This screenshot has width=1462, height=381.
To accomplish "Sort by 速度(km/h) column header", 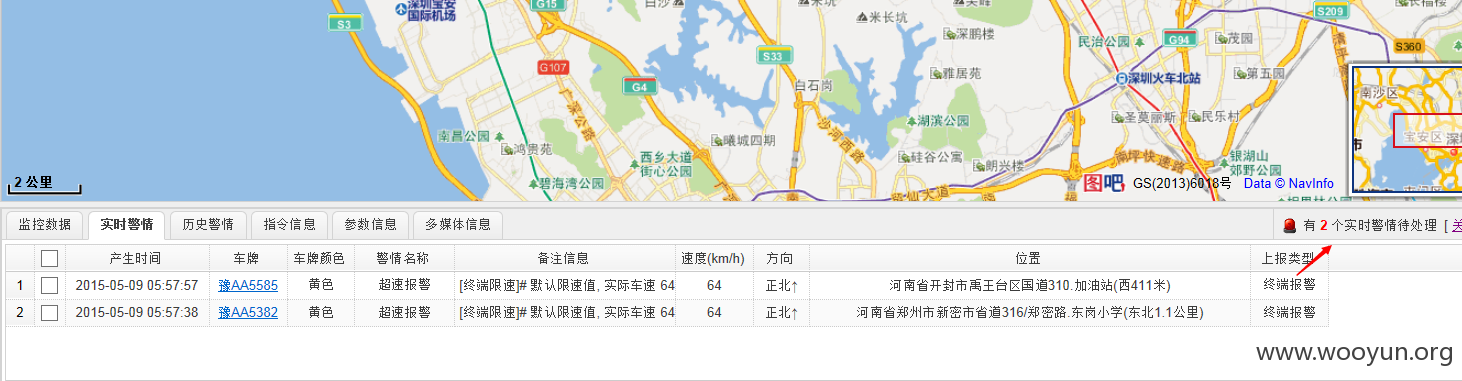I will (713, 258).
